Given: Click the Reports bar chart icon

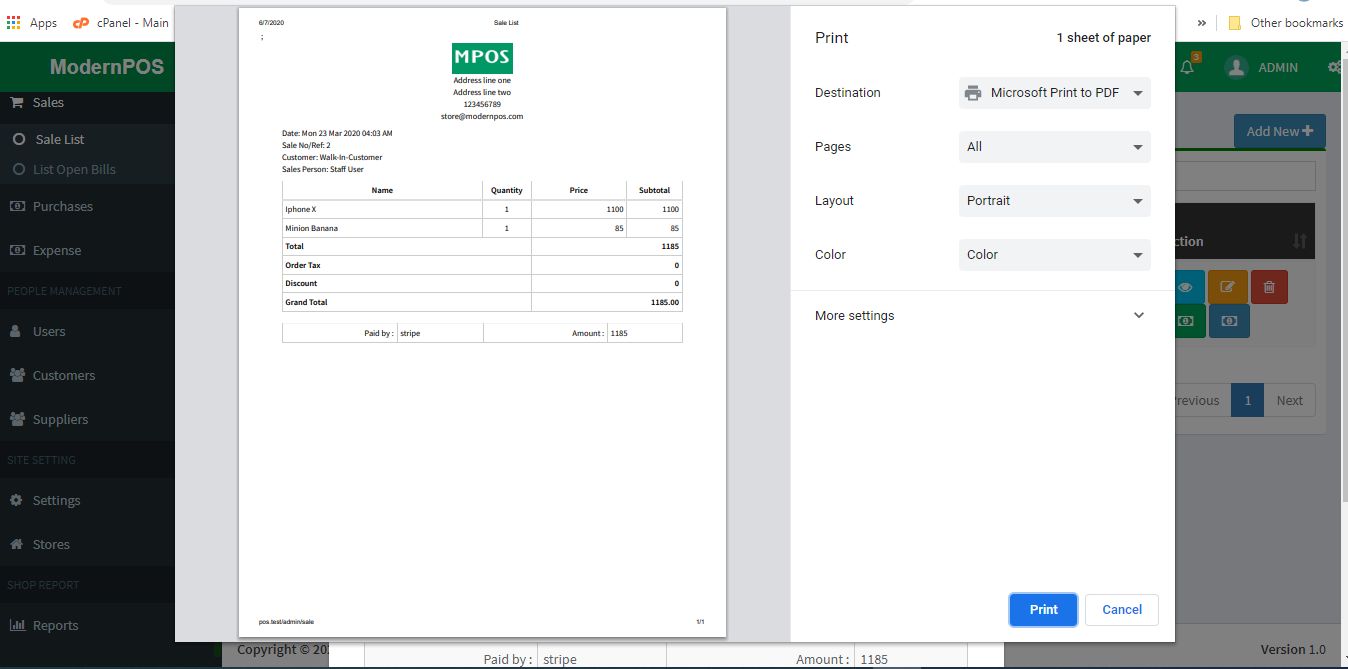Looking at the screenshot, I should (17, 625).
